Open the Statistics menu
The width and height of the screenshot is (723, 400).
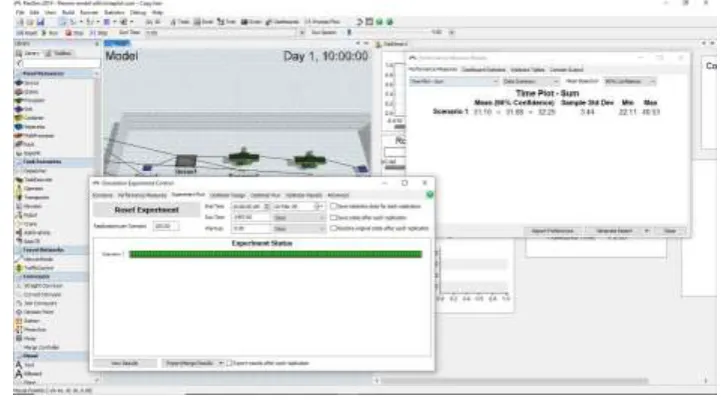[114, 12]
